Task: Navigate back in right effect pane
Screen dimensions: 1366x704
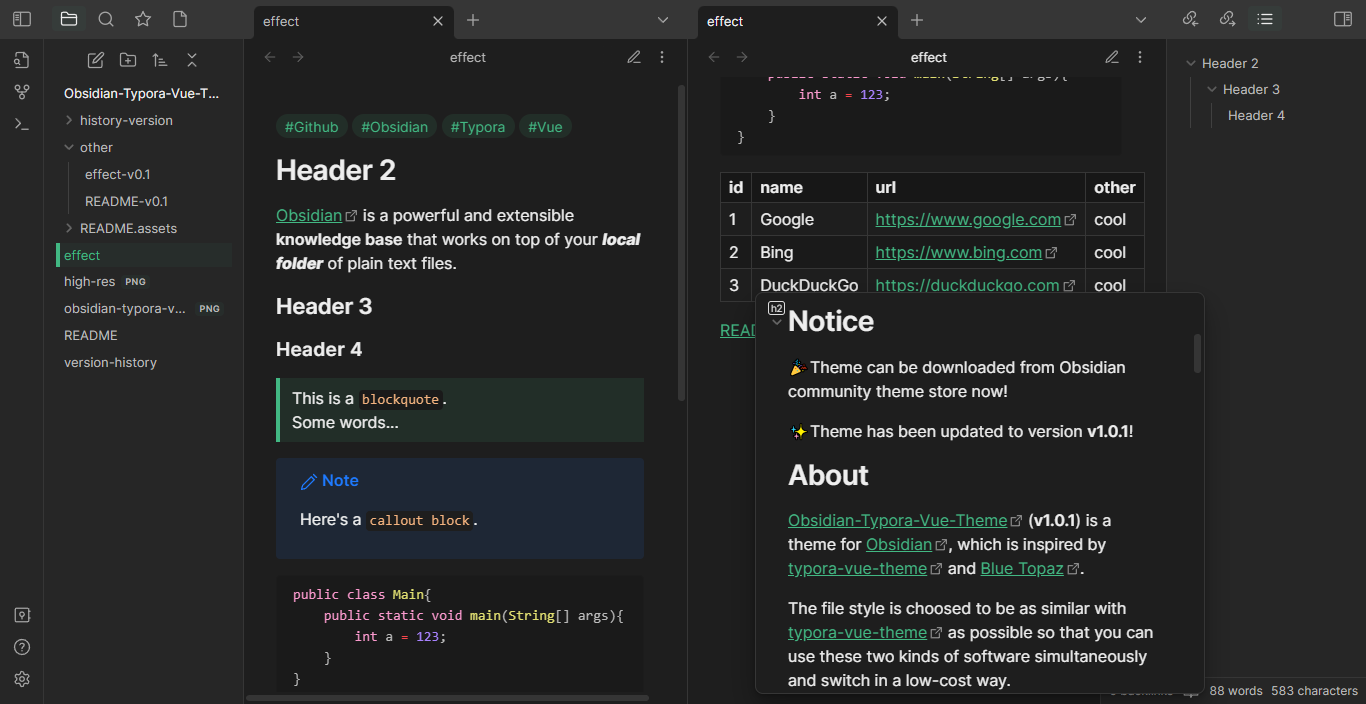Action: tap(714, 57)
